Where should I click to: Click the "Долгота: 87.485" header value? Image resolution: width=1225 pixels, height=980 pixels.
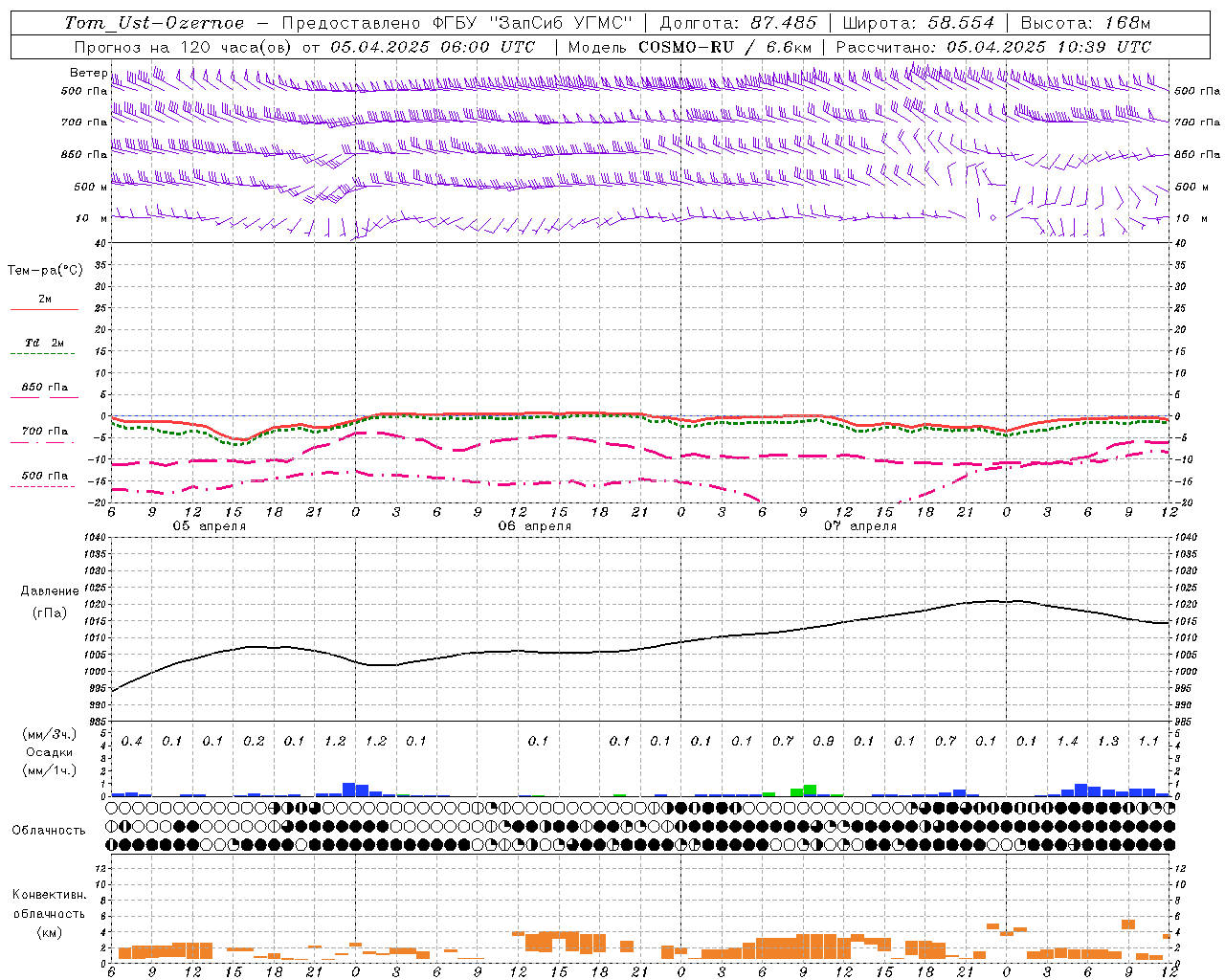738,23
